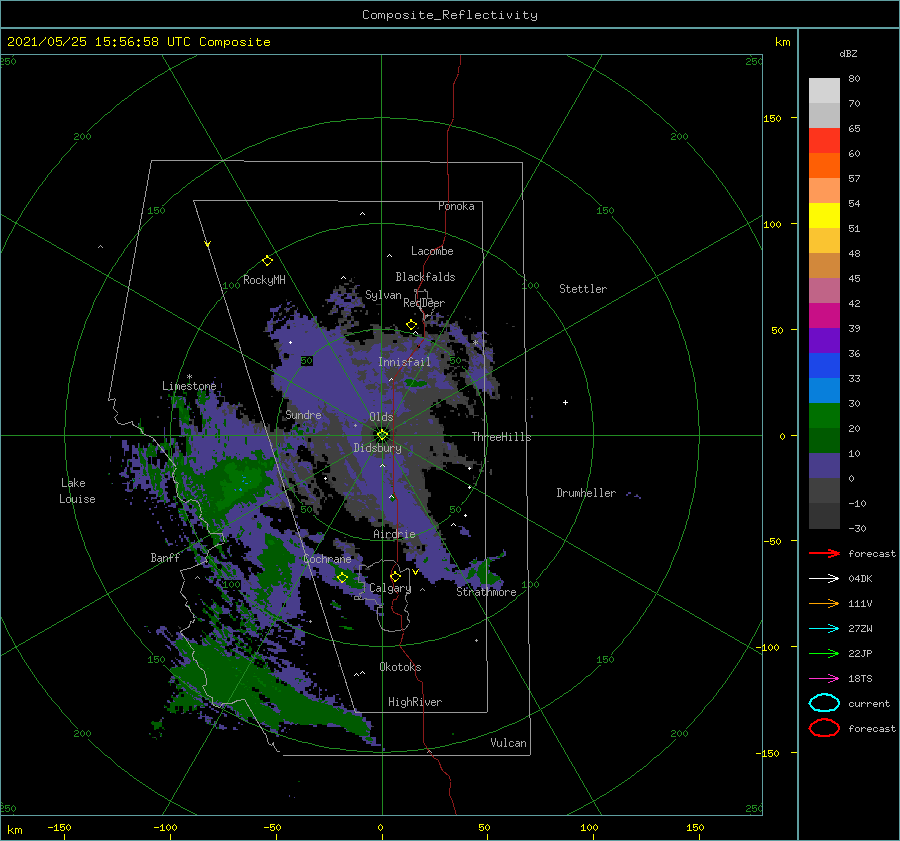The height and width of the screenshot is (841, 900).
Task: Click the blue 36 dBZ color band
Action: pos(824,365)
